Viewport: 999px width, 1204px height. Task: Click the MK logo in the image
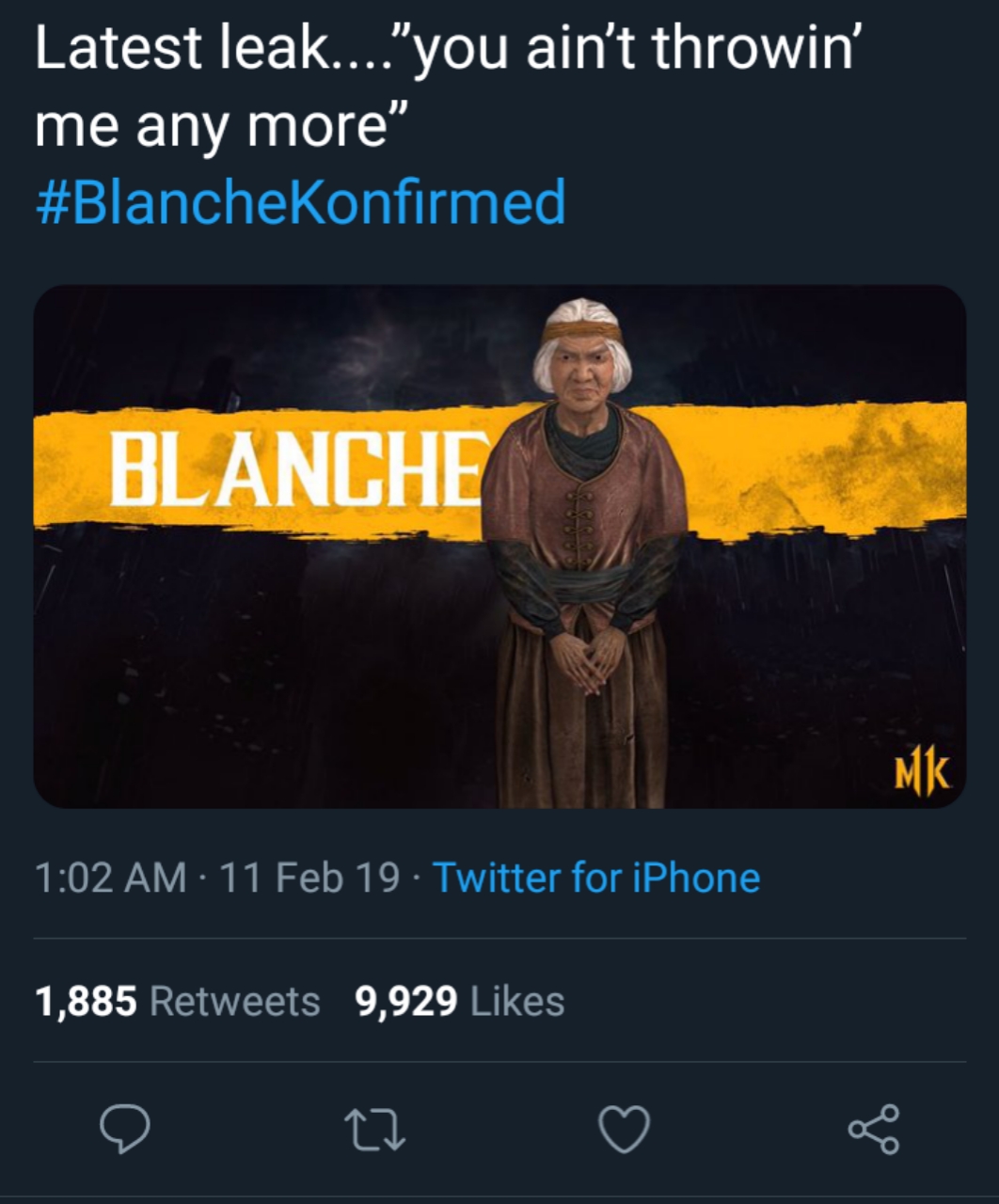point(921,774)
